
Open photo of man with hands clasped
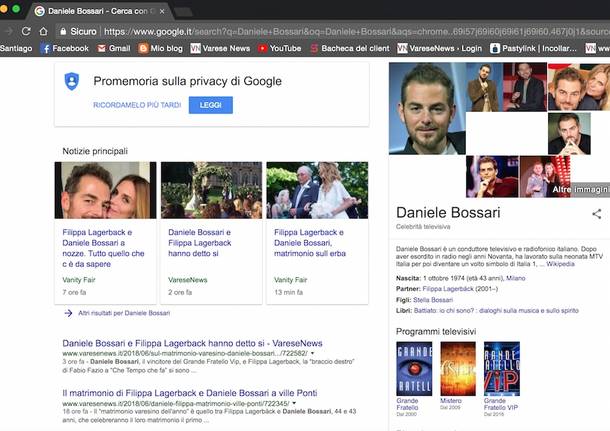569,133
